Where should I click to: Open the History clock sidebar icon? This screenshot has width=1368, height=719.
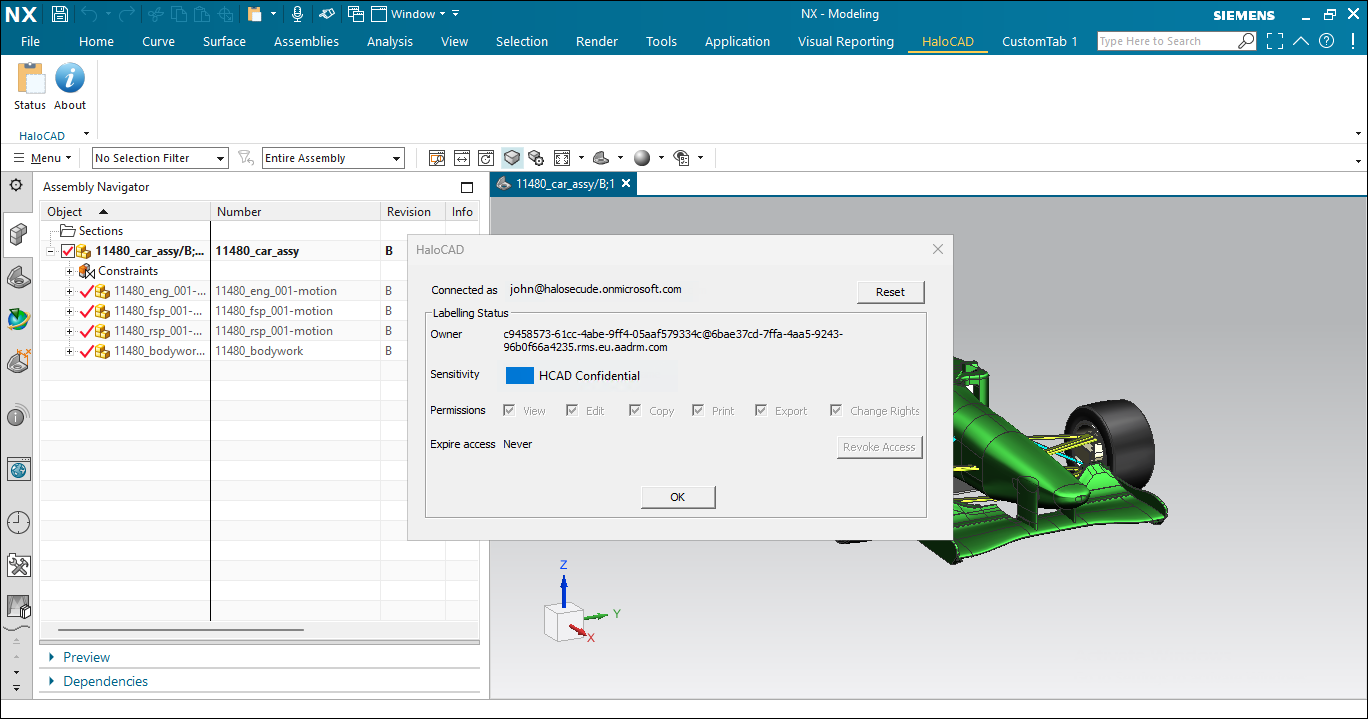coord(18,522)
